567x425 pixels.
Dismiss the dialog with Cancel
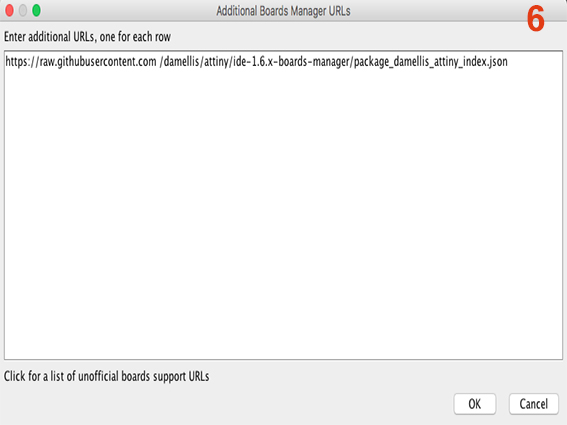[x=533, y=404]
